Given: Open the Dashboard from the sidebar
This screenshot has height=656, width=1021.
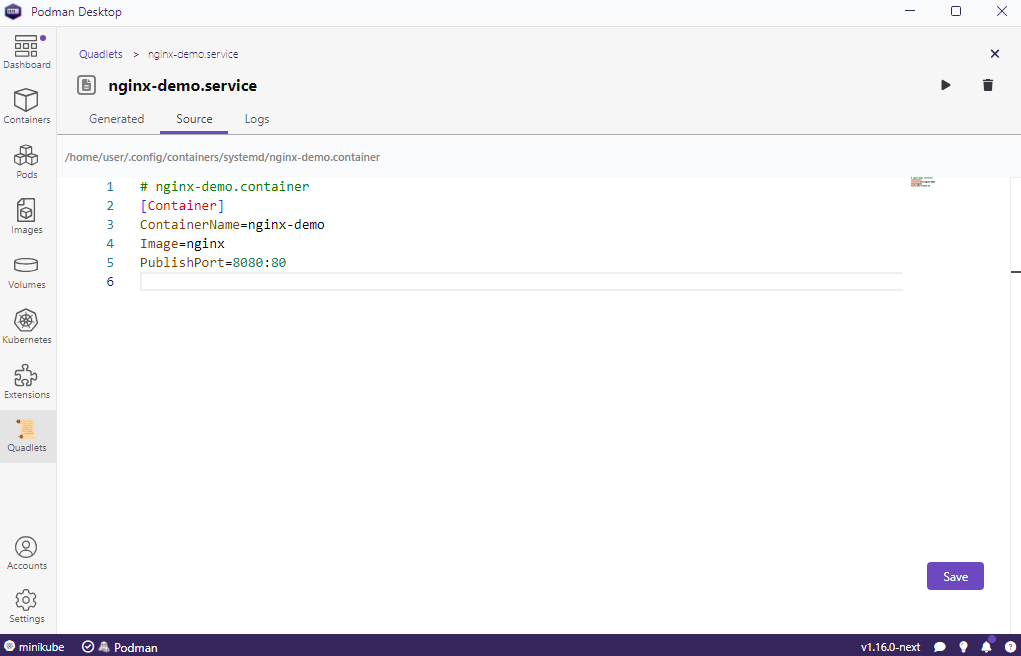Looking at the screenshot, I should [27, 52].
